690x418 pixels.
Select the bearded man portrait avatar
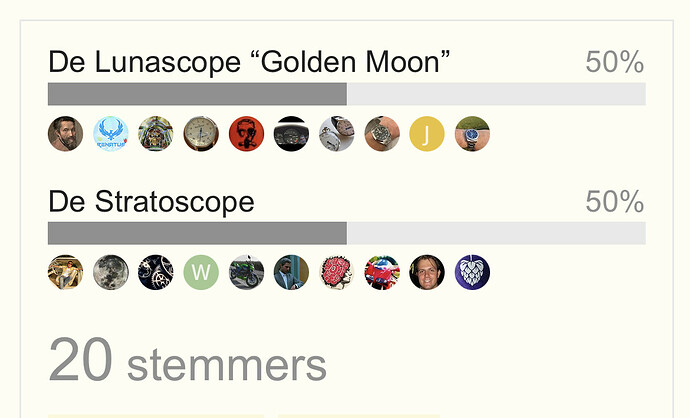(x=66, y=134)
